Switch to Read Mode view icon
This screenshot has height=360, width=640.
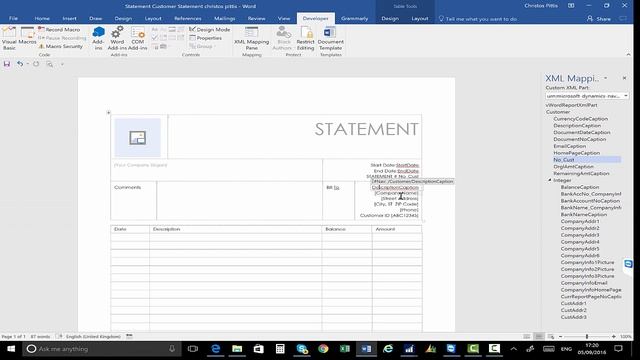click(527, 337)
